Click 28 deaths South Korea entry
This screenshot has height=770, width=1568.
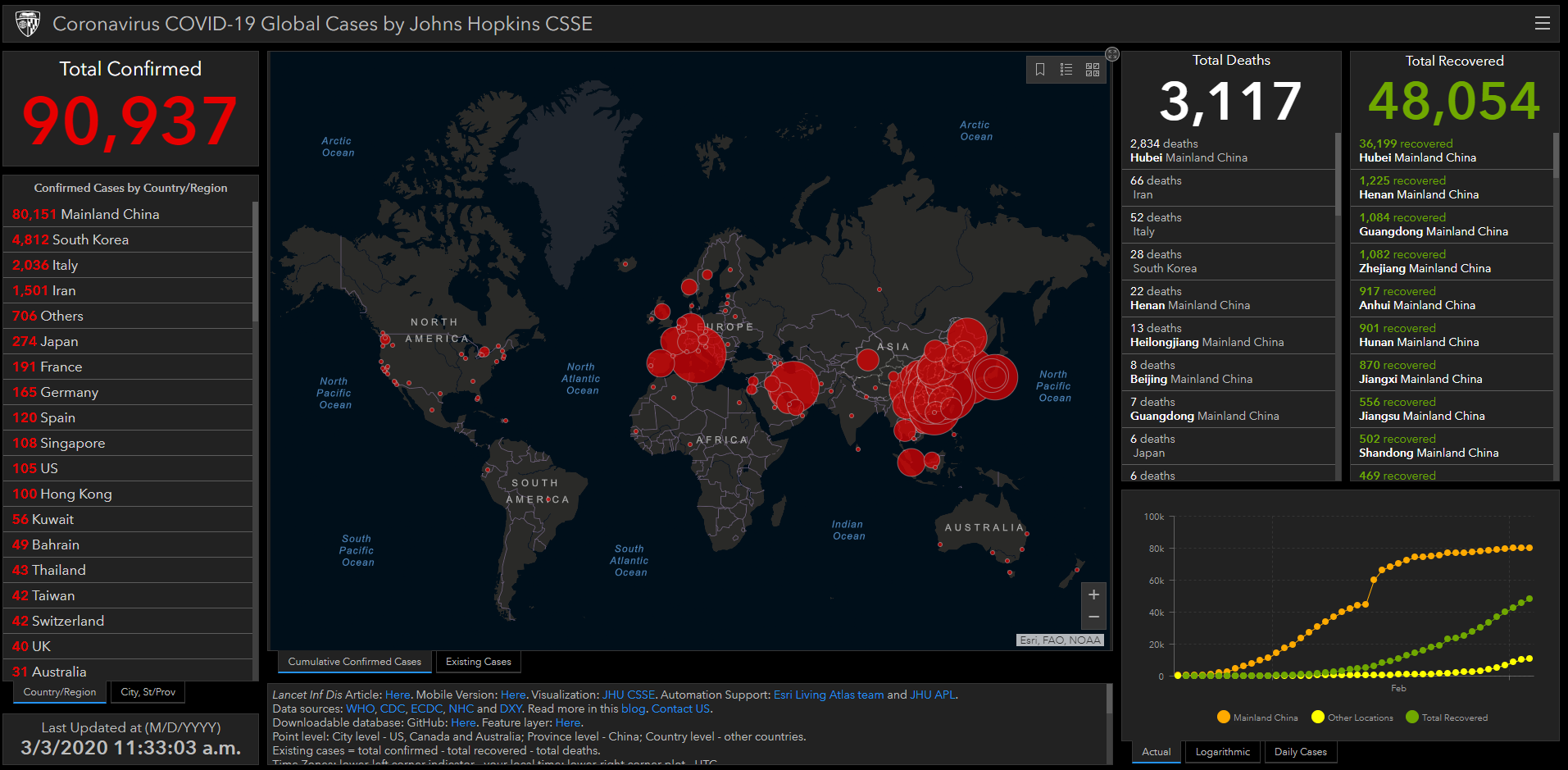(x=1228, y=262)
